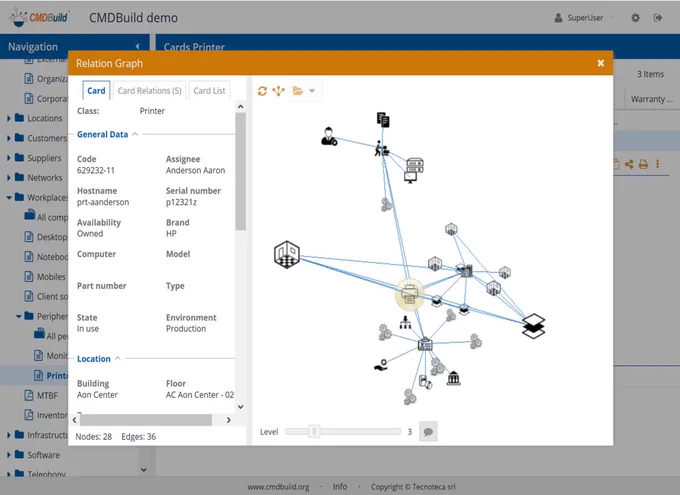Click the logout icon
680x495 pixels.
[658, 18]
